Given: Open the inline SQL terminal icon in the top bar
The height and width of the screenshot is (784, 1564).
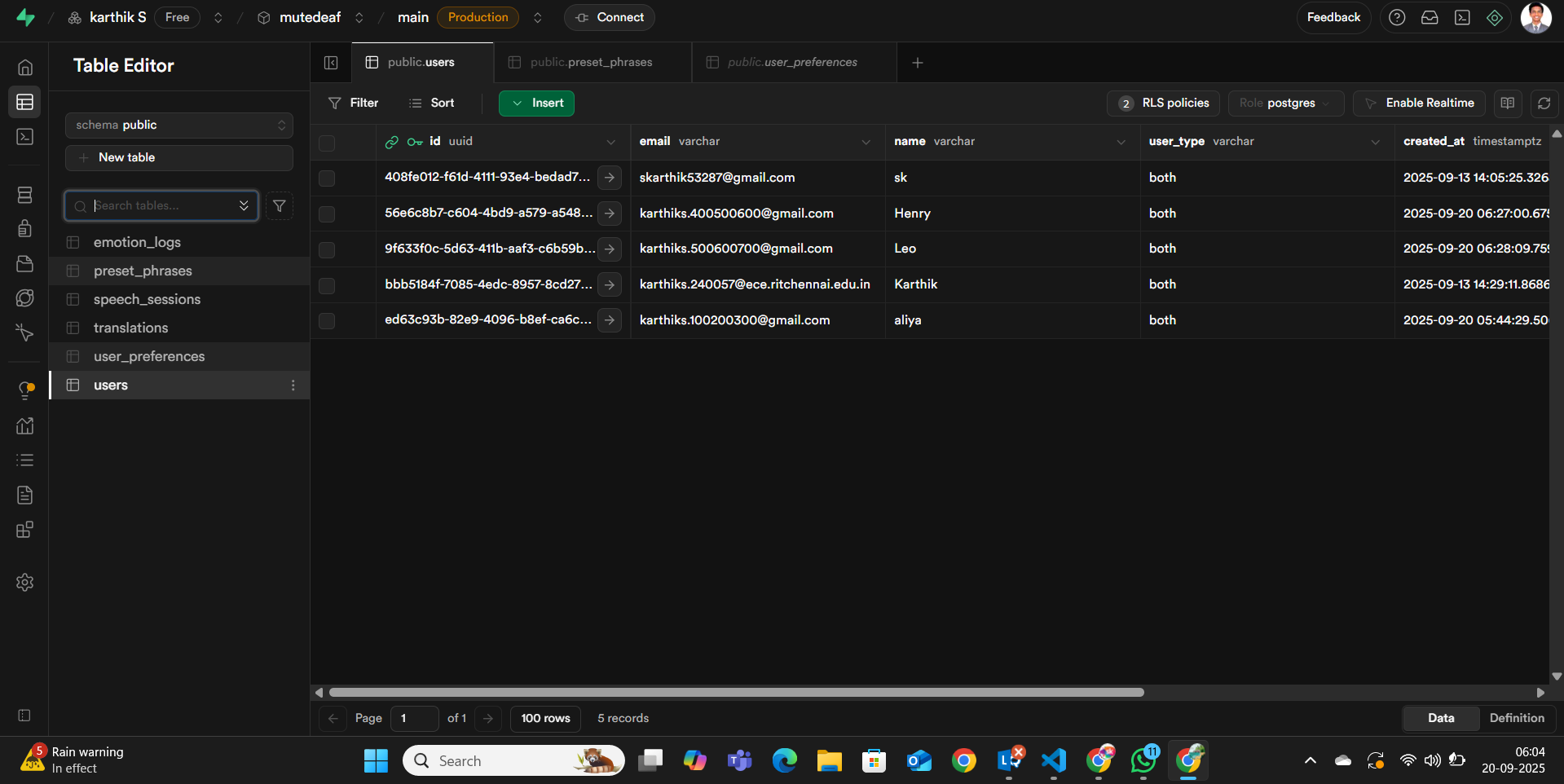Looking at the screenshot, I should point(1462,17).
